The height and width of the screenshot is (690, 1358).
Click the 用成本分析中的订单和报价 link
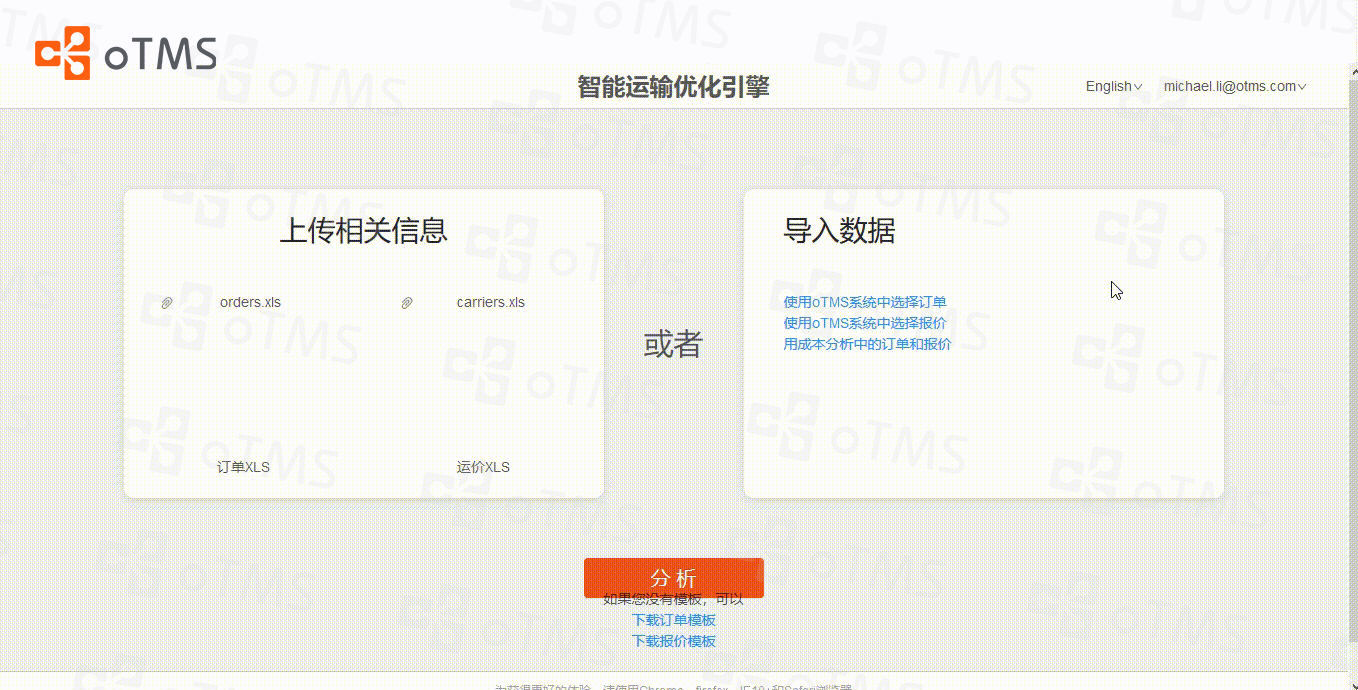[x=867, y=344]
